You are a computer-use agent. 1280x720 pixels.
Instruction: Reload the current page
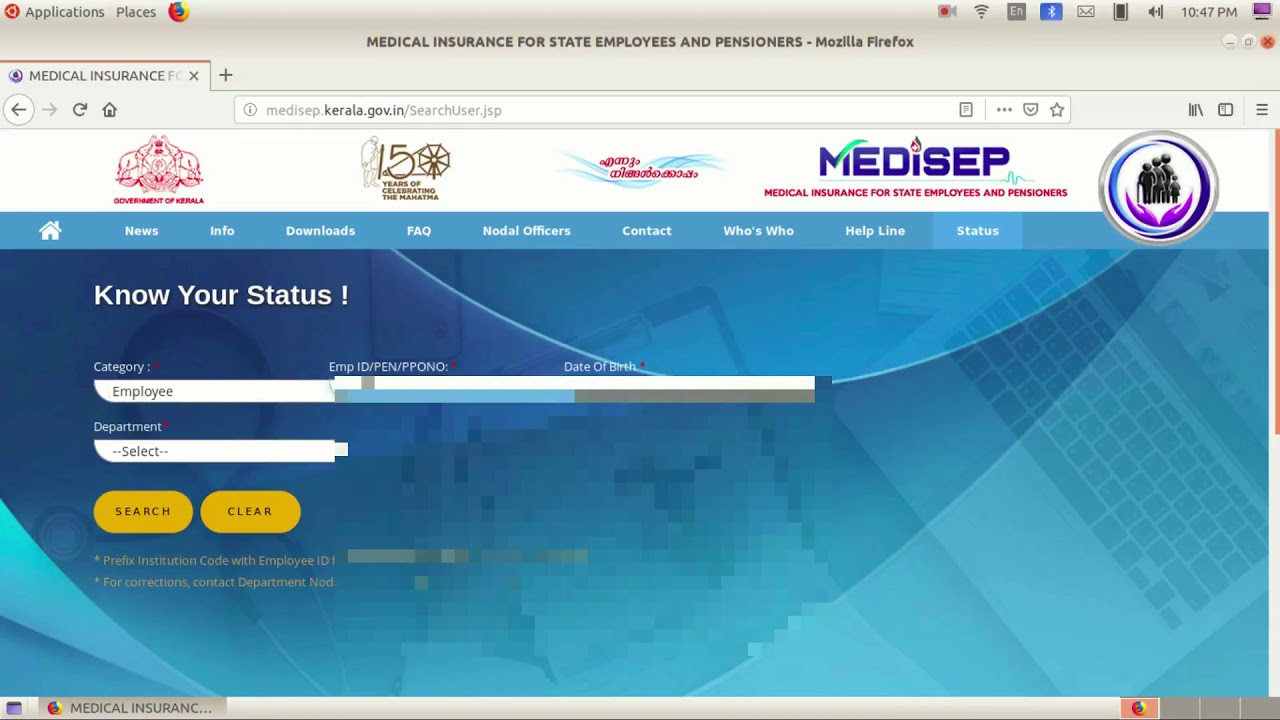click(80, 110)
